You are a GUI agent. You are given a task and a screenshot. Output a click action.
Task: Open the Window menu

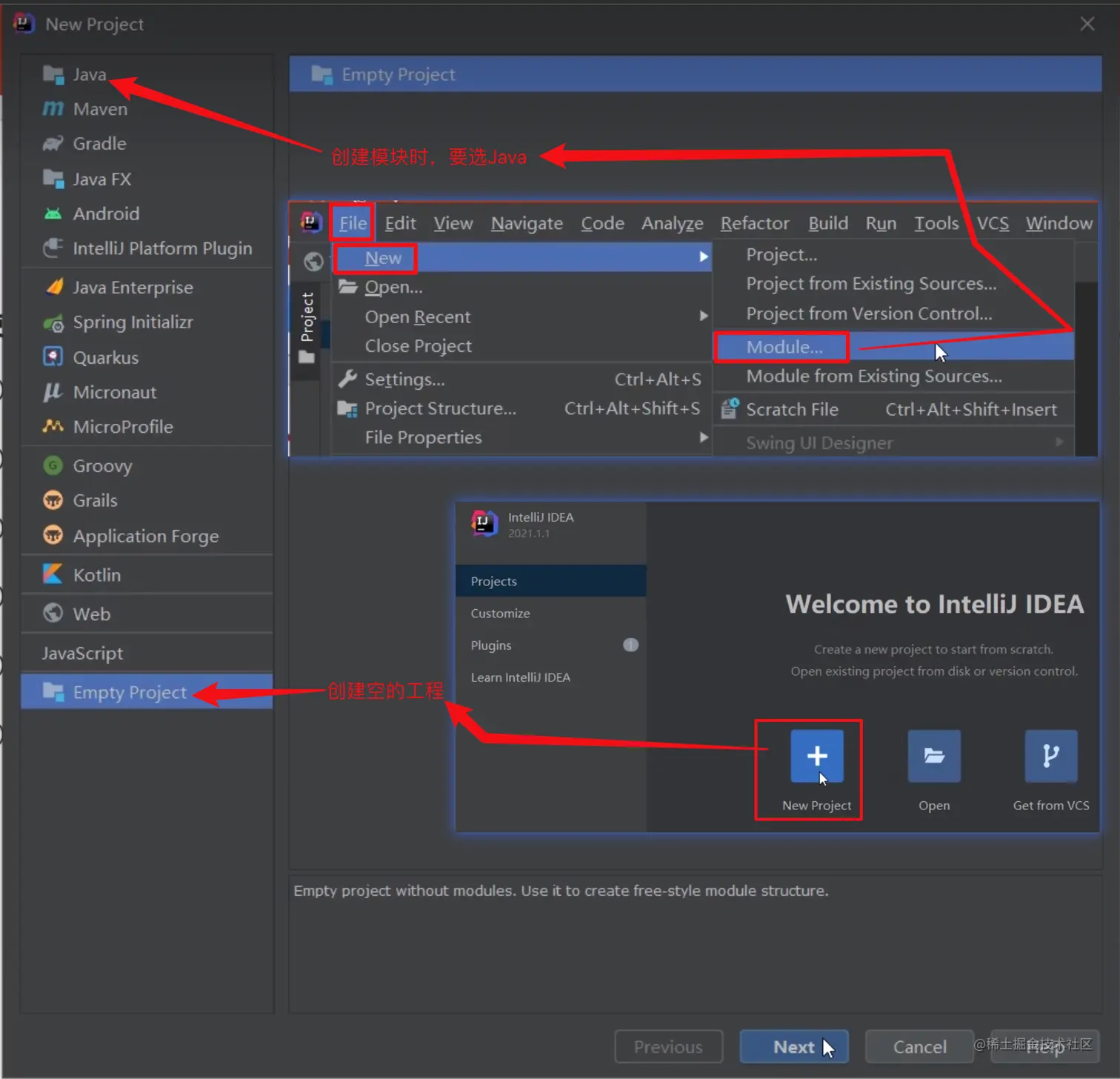pyautogui.click(x=1059, y=223)
